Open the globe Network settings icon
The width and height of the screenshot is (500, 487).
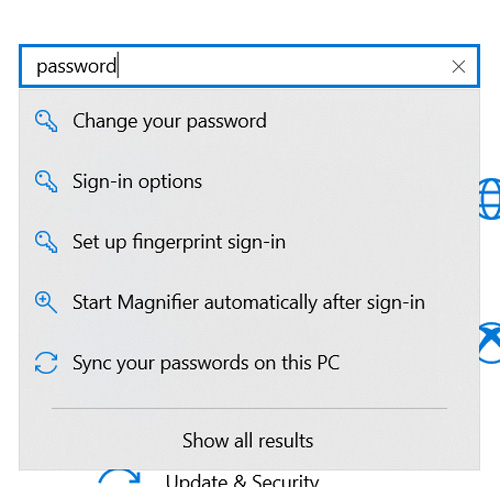[490, 199]
